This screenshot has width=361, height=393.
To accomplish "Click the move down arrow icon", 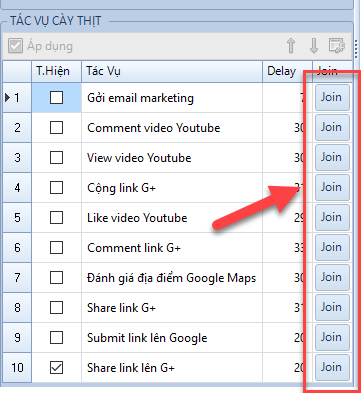I will tap(314, 45).
